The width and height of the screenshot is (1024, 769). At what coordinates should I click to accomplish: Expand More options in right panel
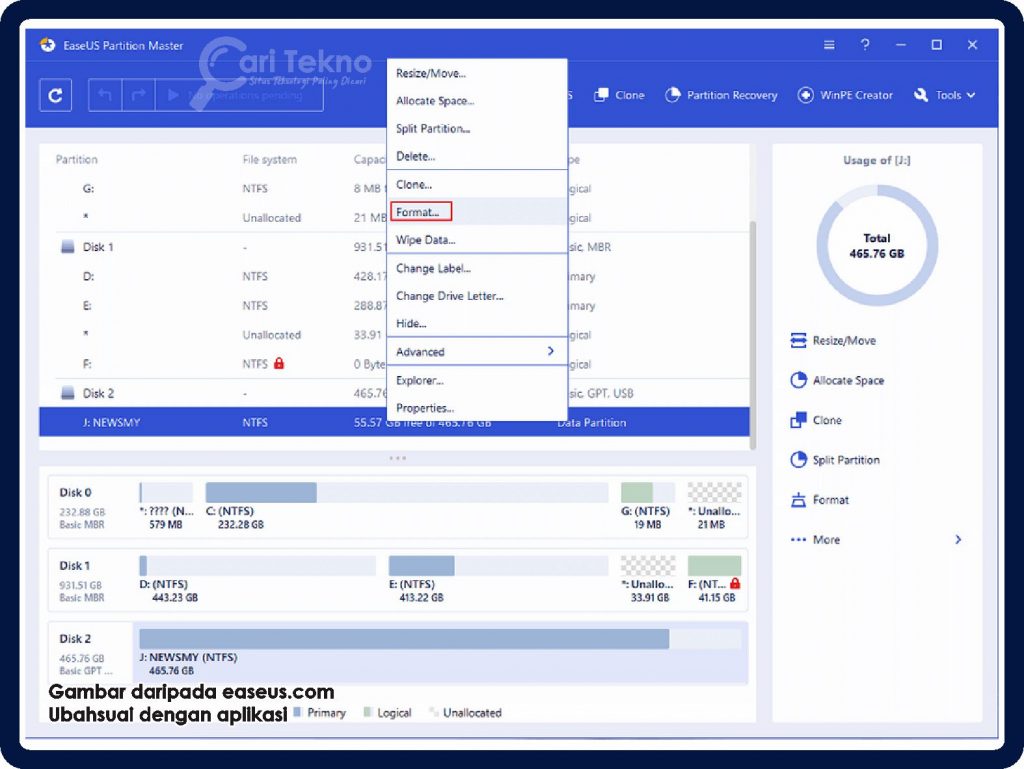tap(875, 540)
